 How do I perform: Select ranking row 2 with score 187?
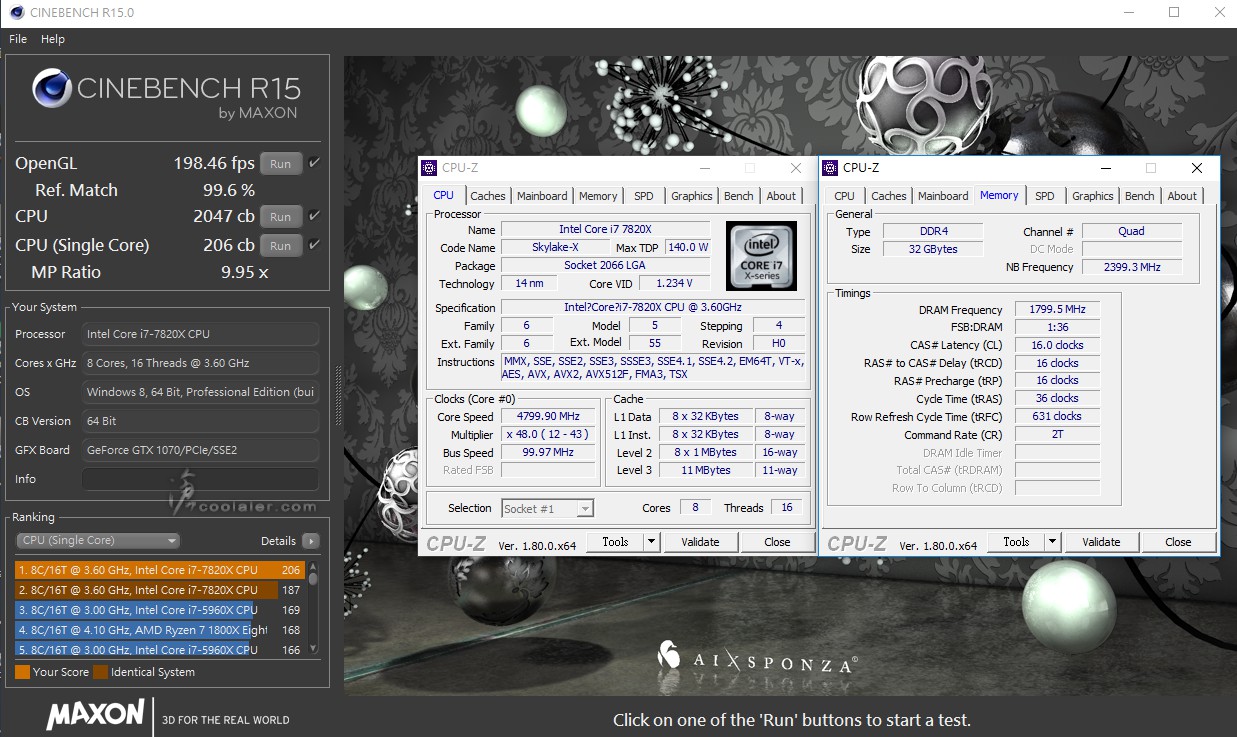point(160,590)
